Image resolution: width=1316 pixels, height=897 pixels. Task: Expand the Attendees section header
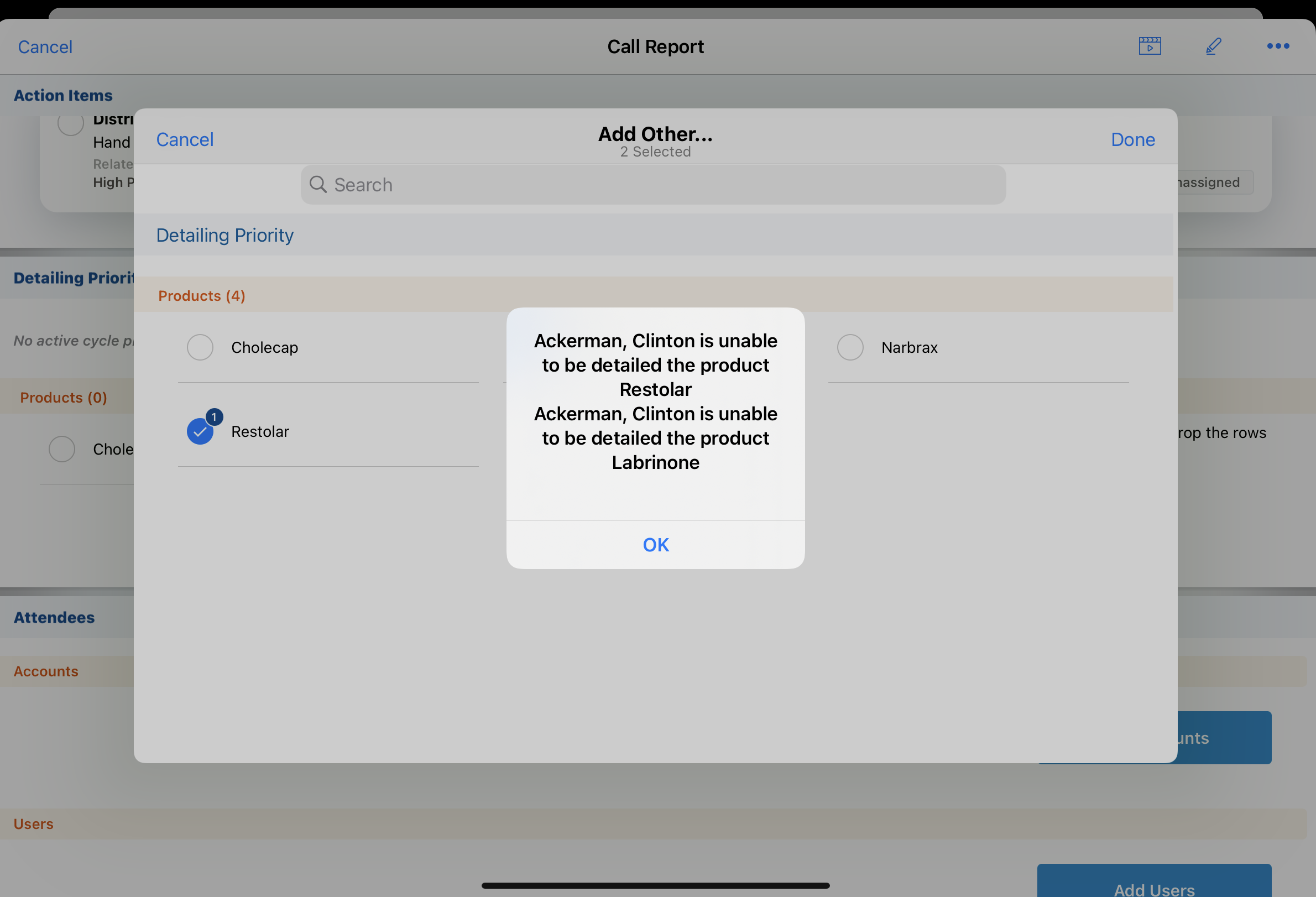pyautogui.click(x=54, y=617)
